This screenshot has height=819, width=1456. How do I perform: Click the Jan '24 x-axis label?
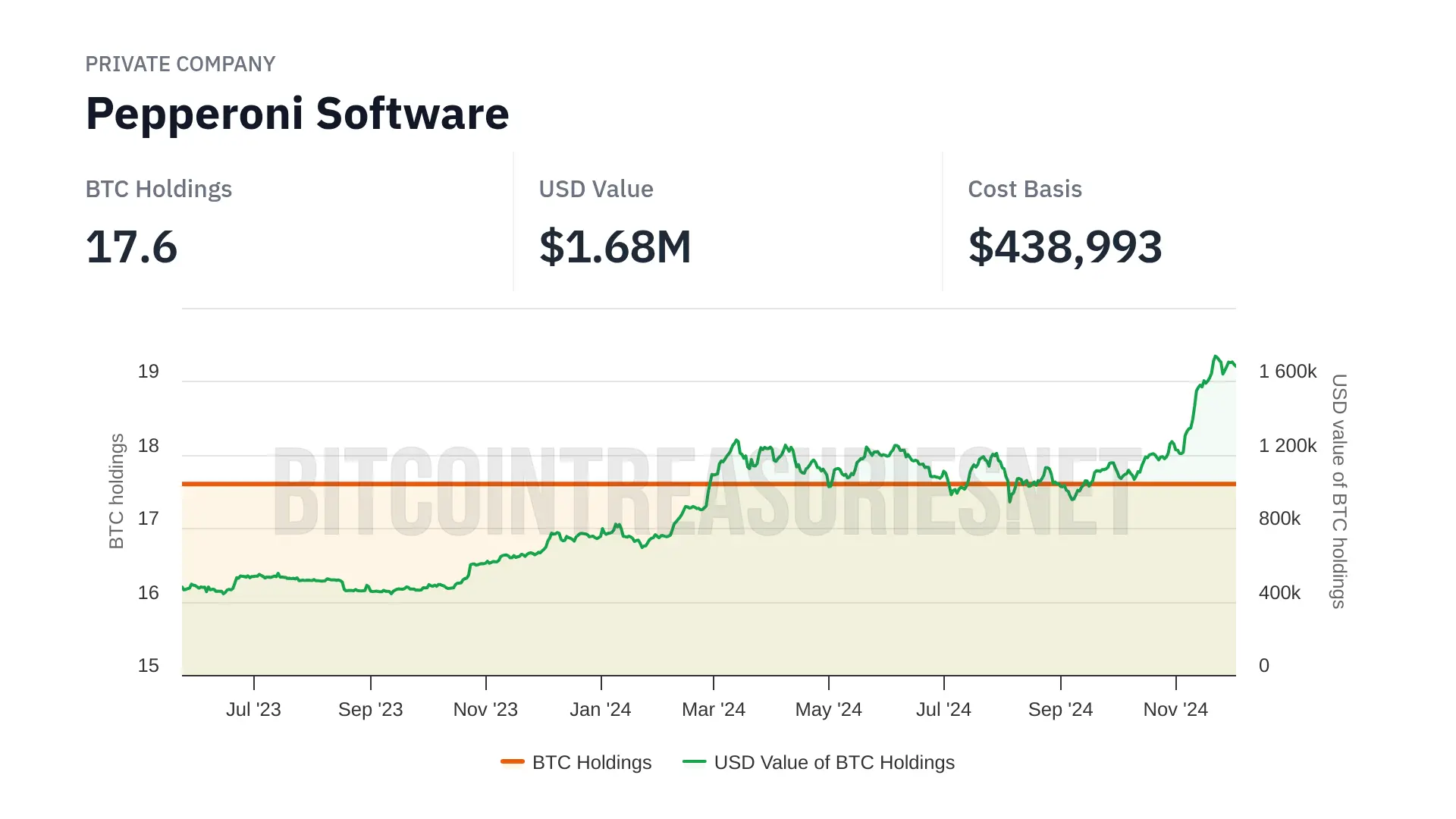pyautogui.click(x=601, y=709)
